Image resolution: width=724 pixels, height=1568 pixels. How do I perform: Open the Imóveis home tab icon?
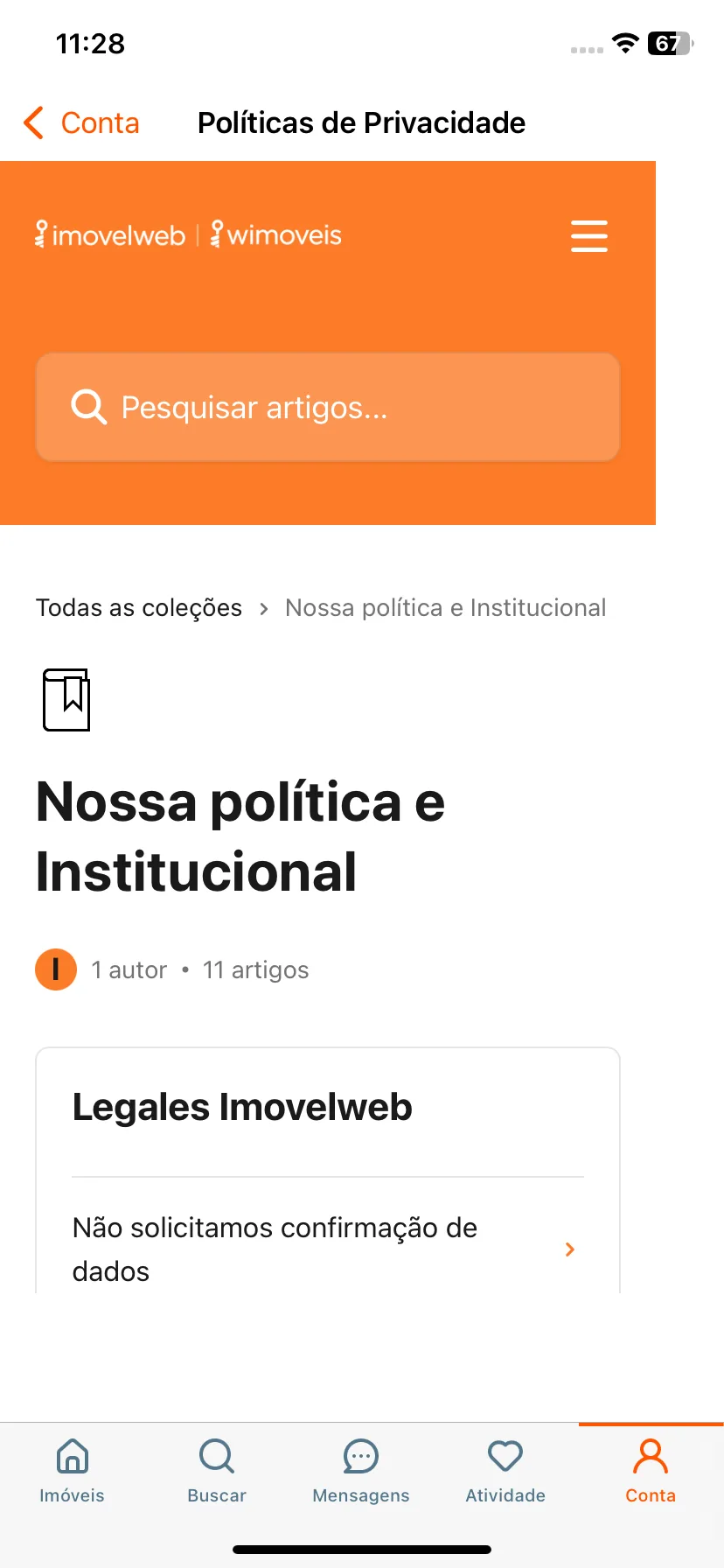72,1457
